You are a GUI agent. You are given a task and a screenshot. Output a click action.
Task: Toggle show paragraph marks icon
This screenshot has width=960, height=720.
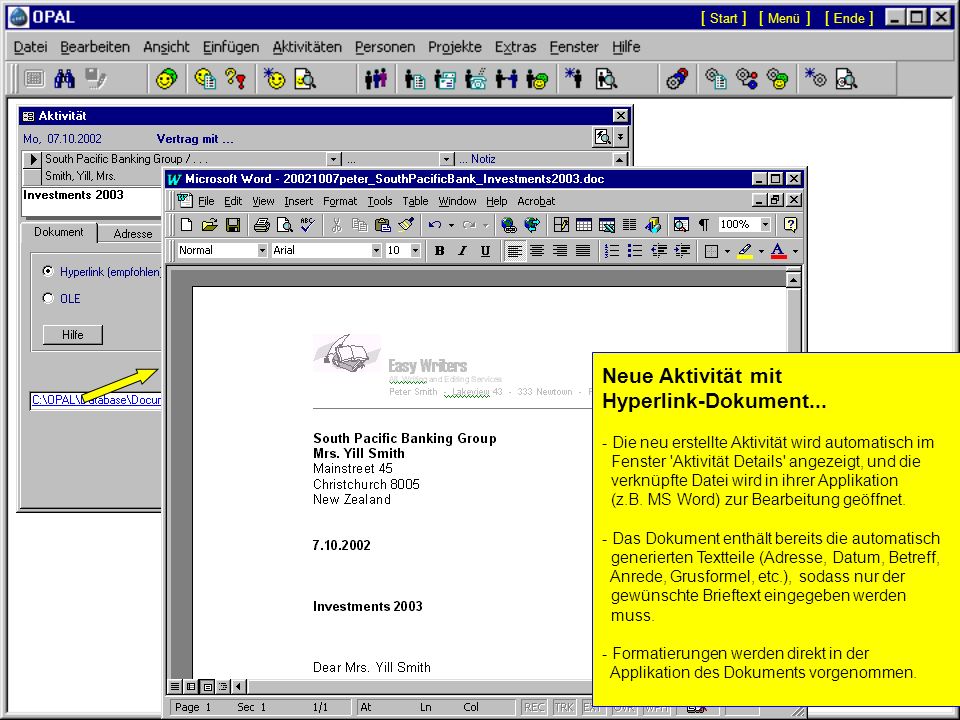(704, 225)
